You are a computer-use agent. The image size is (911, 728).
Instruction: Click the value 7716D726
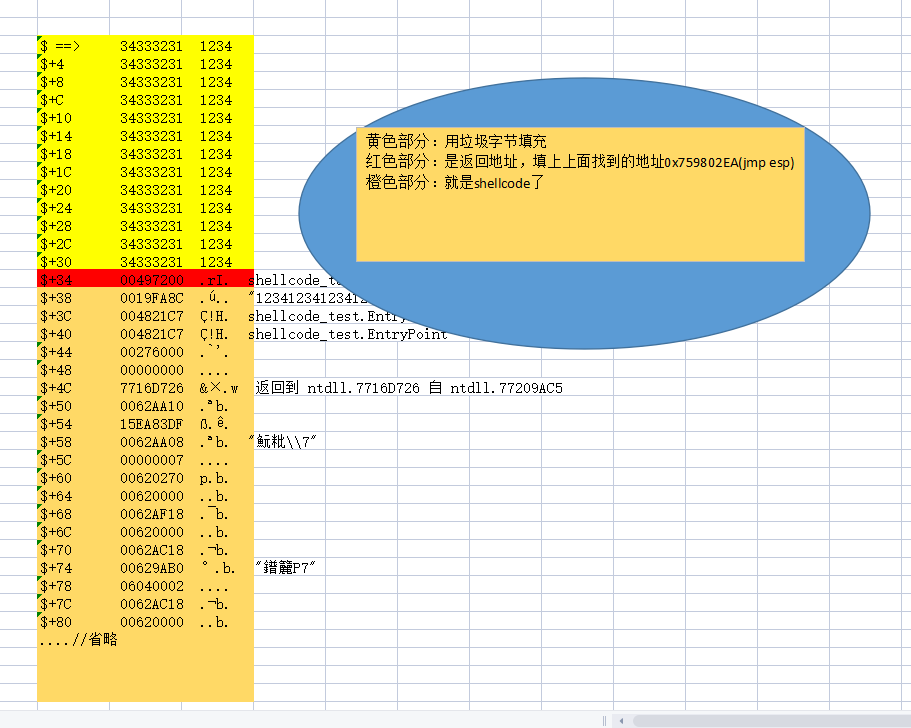coord(152,388)
